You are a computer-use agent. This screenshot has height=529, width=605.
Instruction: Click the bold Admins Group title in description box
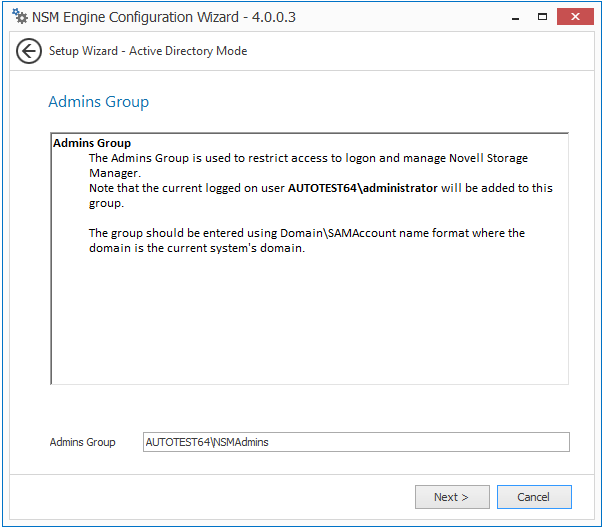pos(92,143)
